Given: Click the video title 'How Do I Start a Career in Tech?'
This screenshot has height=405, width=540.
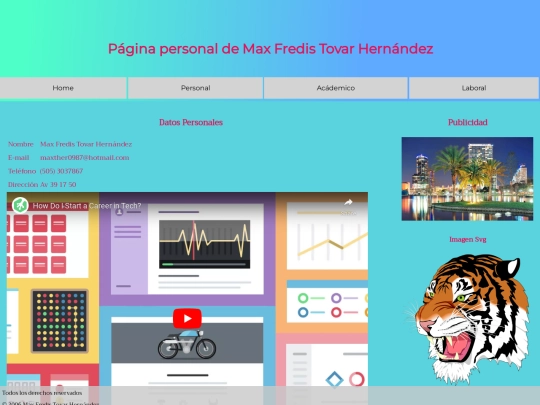Looking at the screenshot, I should 87,206.
